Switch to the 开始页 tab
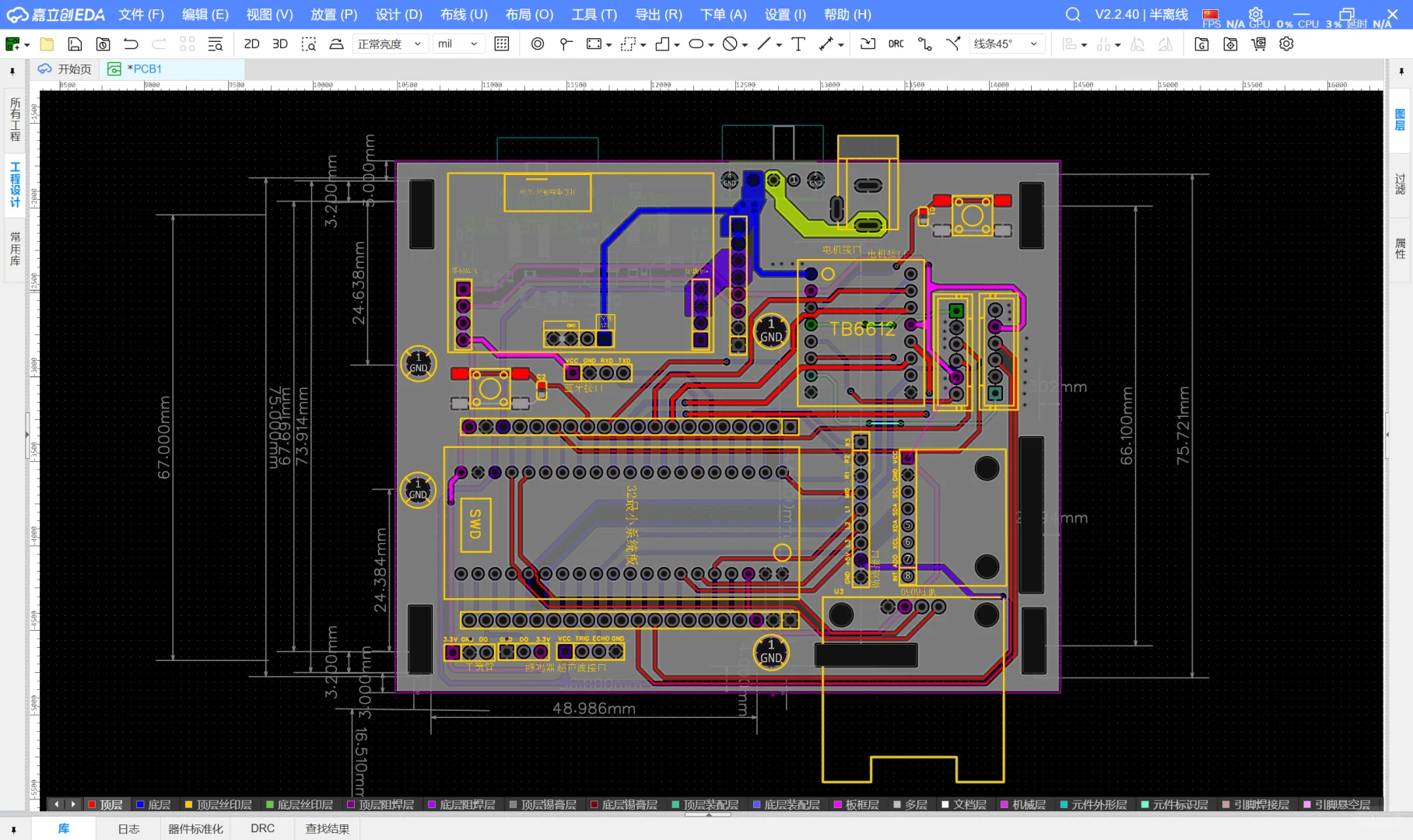The width and height of the screenshot is (1413, 840). [x=65, y=69]
